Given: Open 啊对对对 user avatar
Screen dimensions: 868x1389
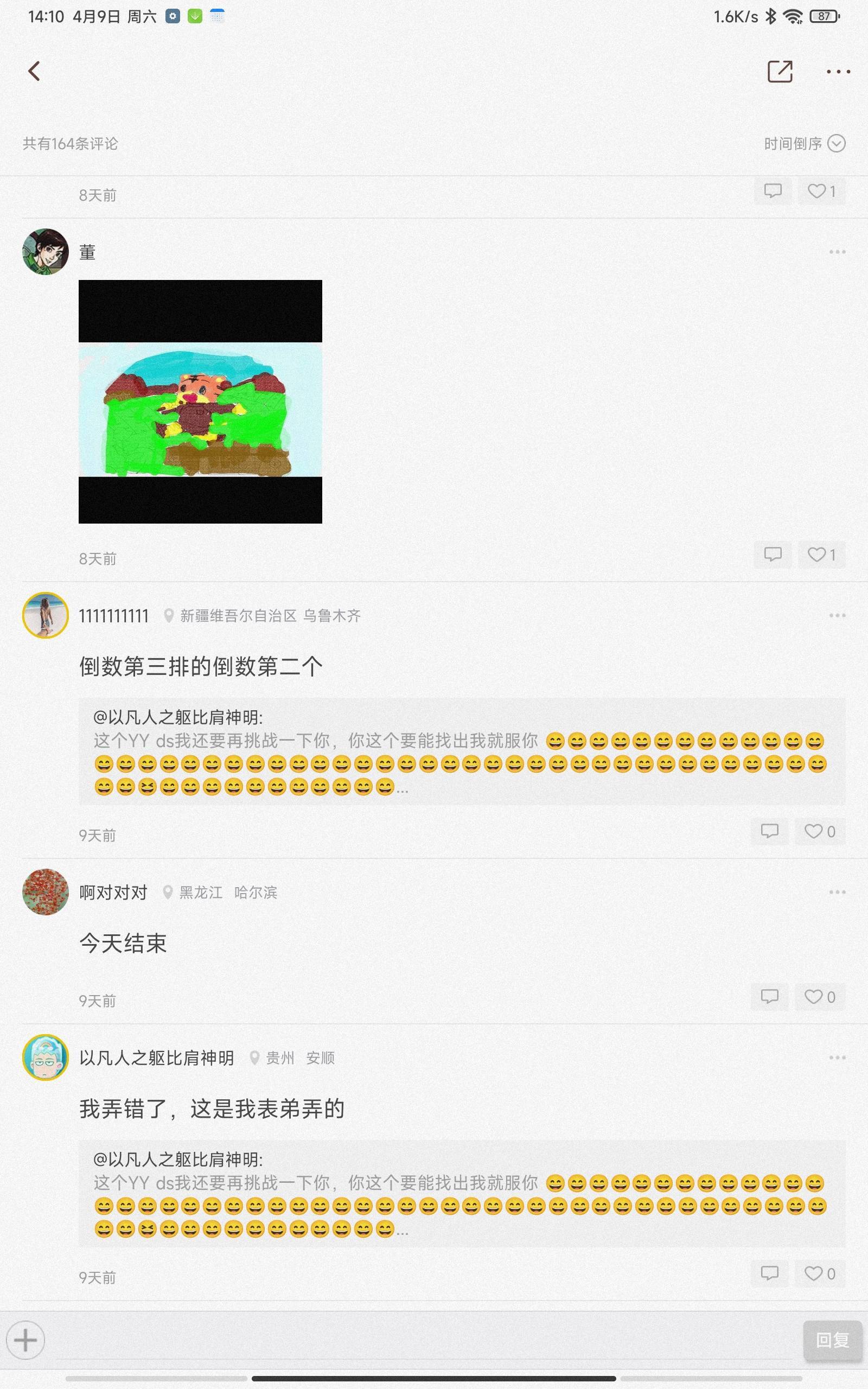Looking at the screenshot, I should click(46, 892).
